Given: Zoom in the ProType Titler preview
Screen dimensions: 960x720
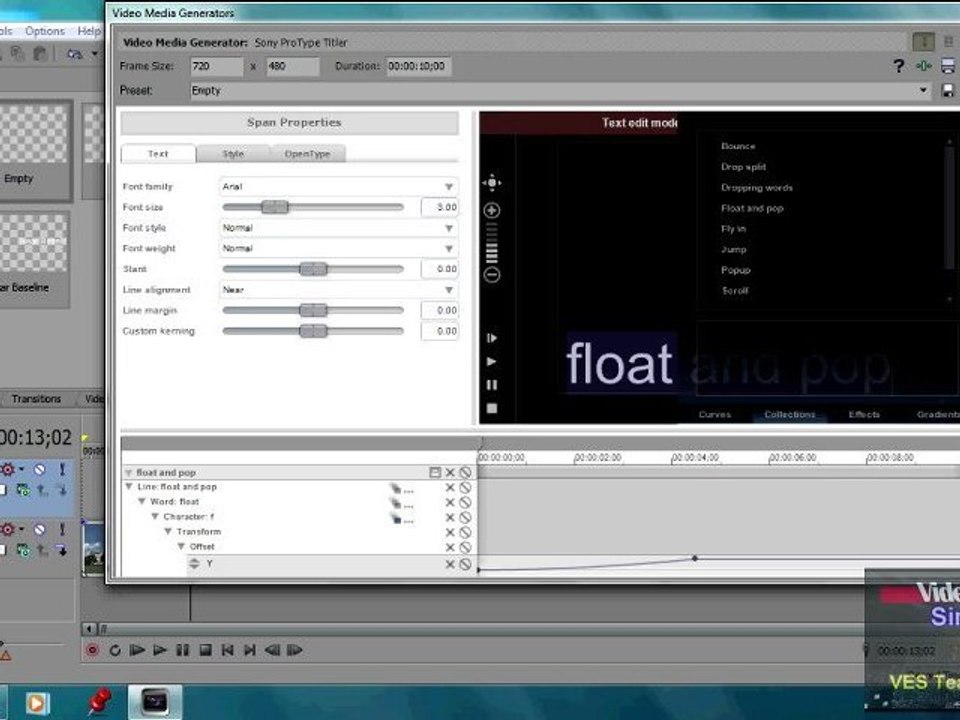Looking at the screenshot, I should (x=492, y=211).
